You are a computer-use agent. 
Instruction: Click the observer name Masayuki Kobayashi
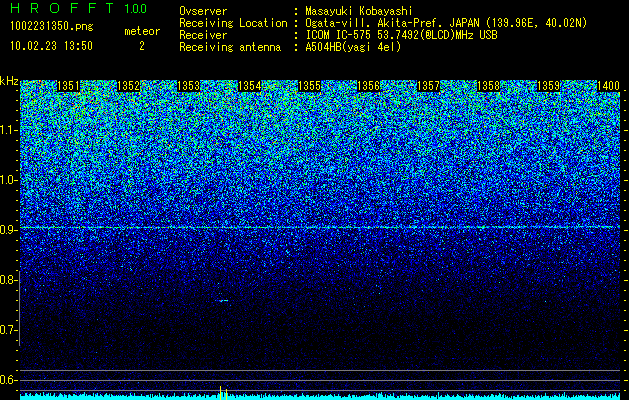tap(359, 12)
